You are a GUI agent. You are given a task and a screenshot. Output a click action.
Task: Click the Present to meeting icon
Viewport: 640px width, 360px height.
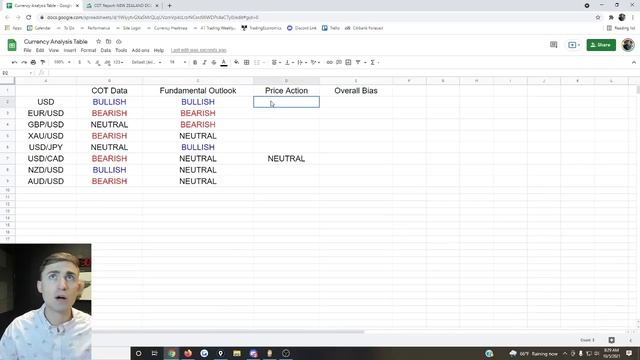574,45
